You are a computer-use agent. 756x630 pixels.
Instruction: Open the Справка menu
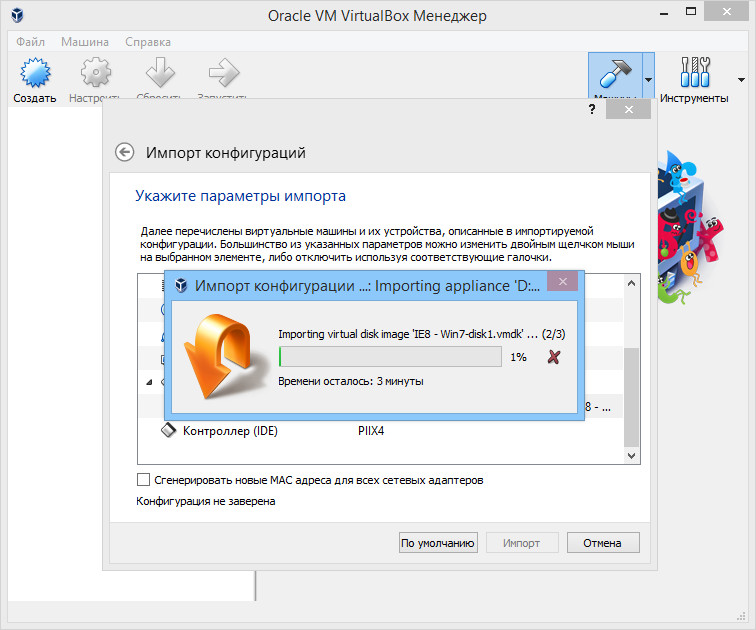pyautogui.click(x=148, y=42)
